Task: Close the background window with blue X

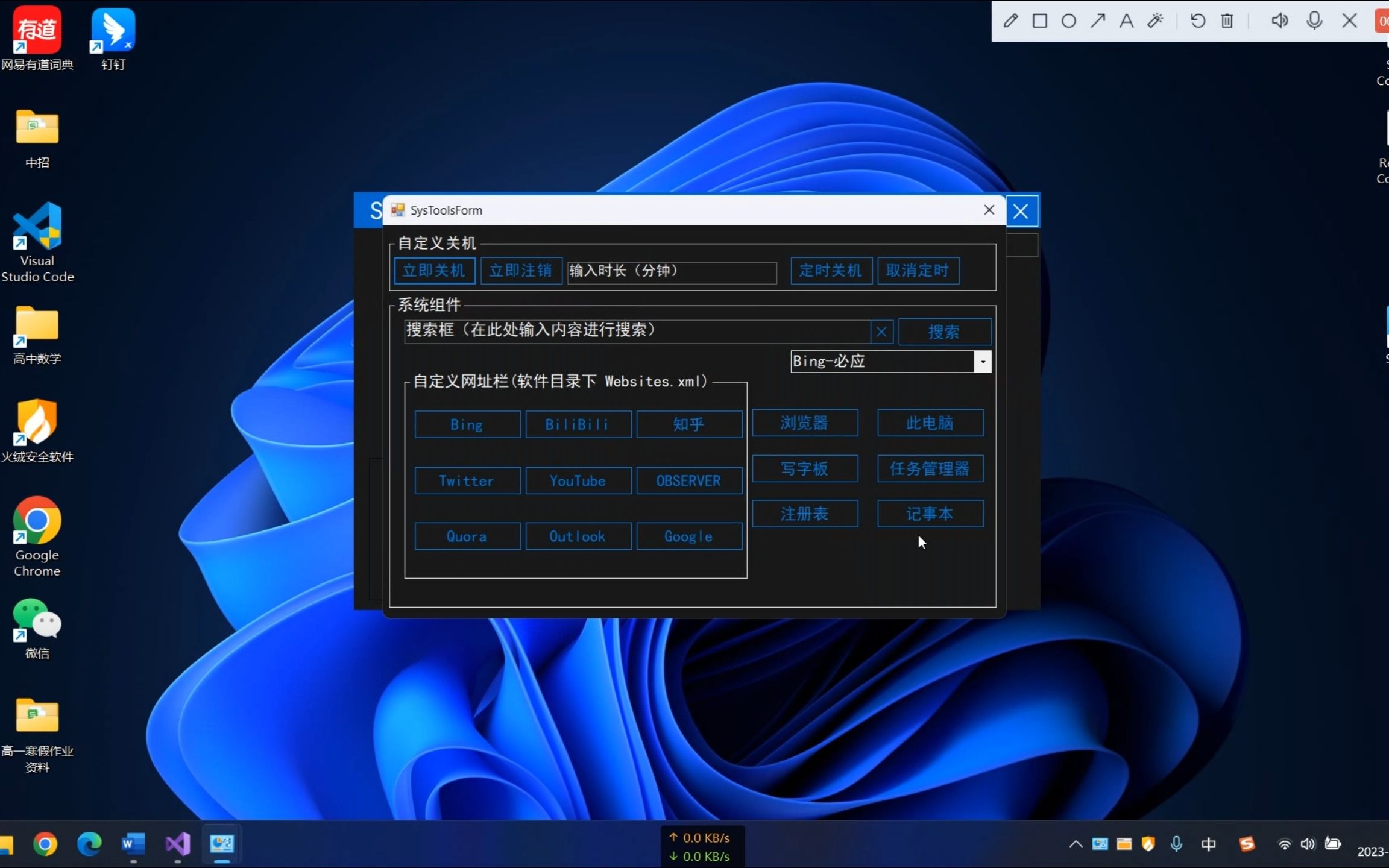Action: click(x=1021, y=212)
